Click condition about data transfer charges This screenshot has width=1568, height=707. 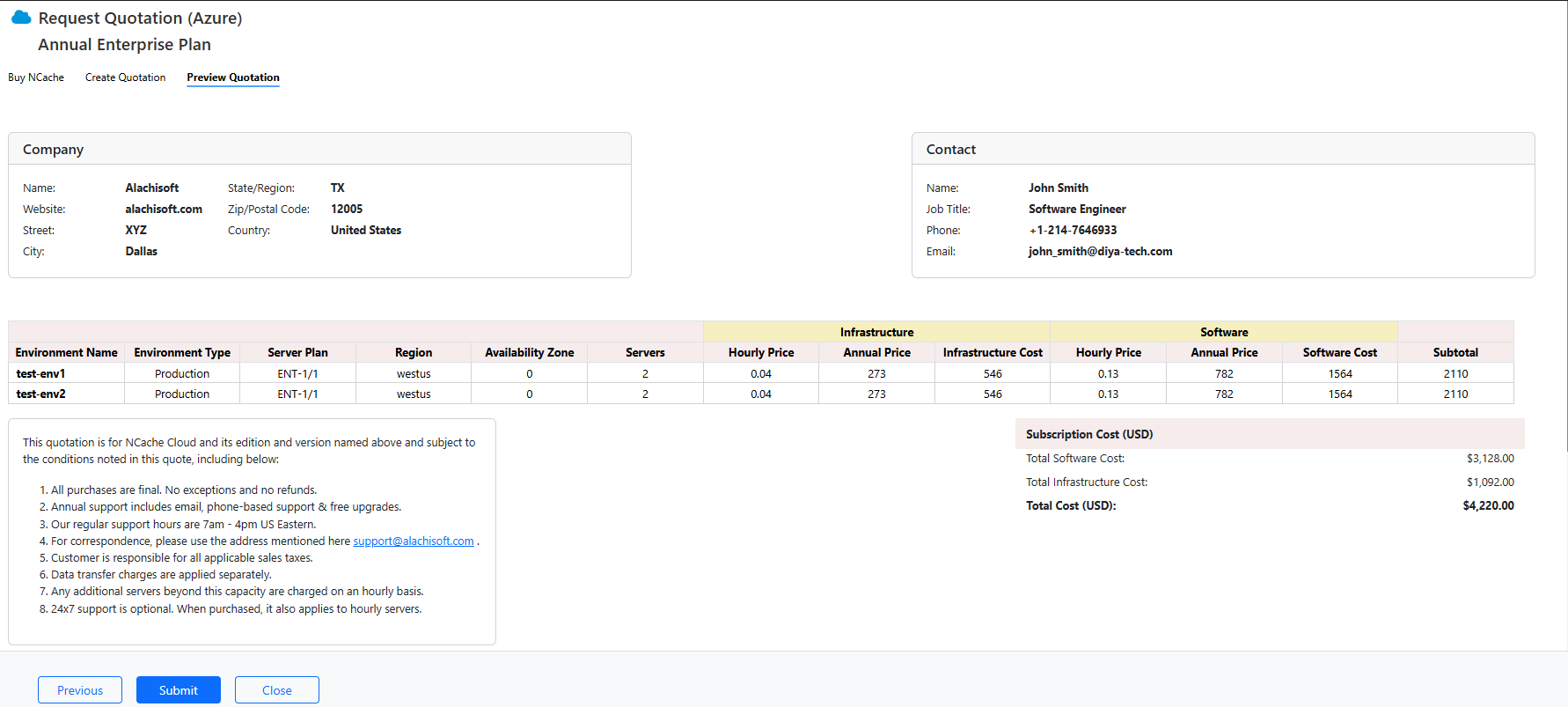(x=161, y=575)
